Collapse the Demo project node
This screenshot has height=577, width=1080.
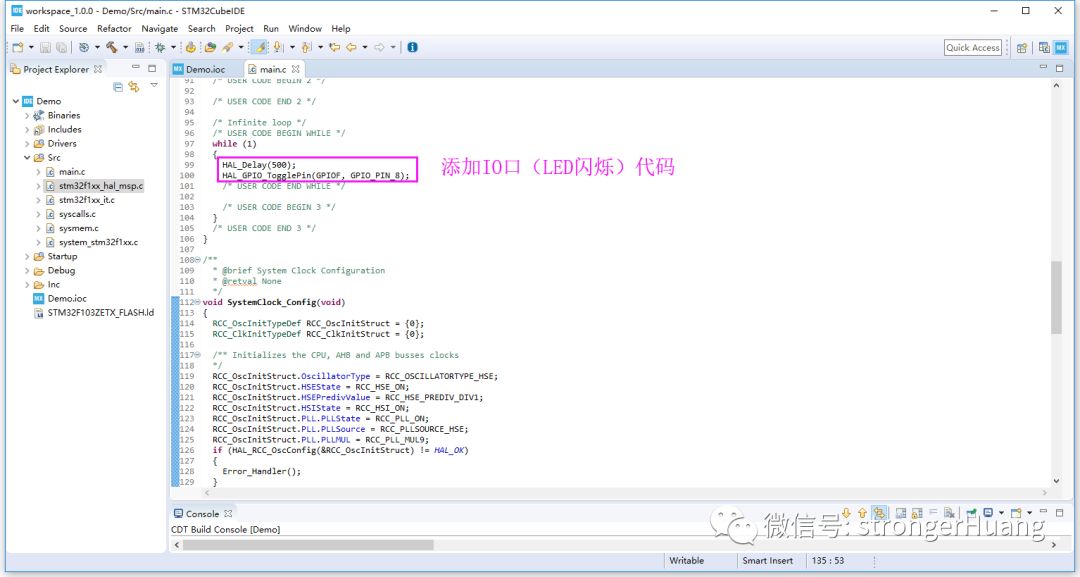[x=16, y=101]
